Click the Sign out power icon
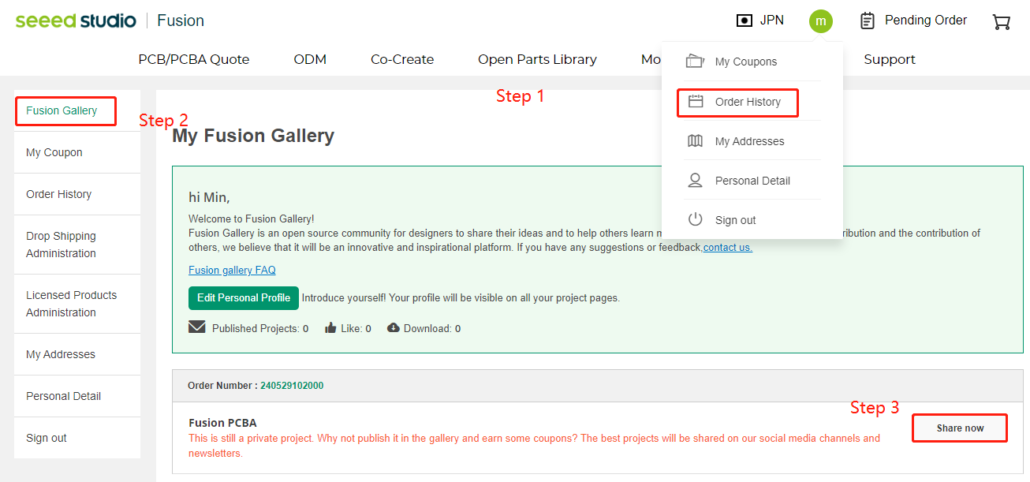This screenshot has width=1030, height=482. tap(695, 220)
